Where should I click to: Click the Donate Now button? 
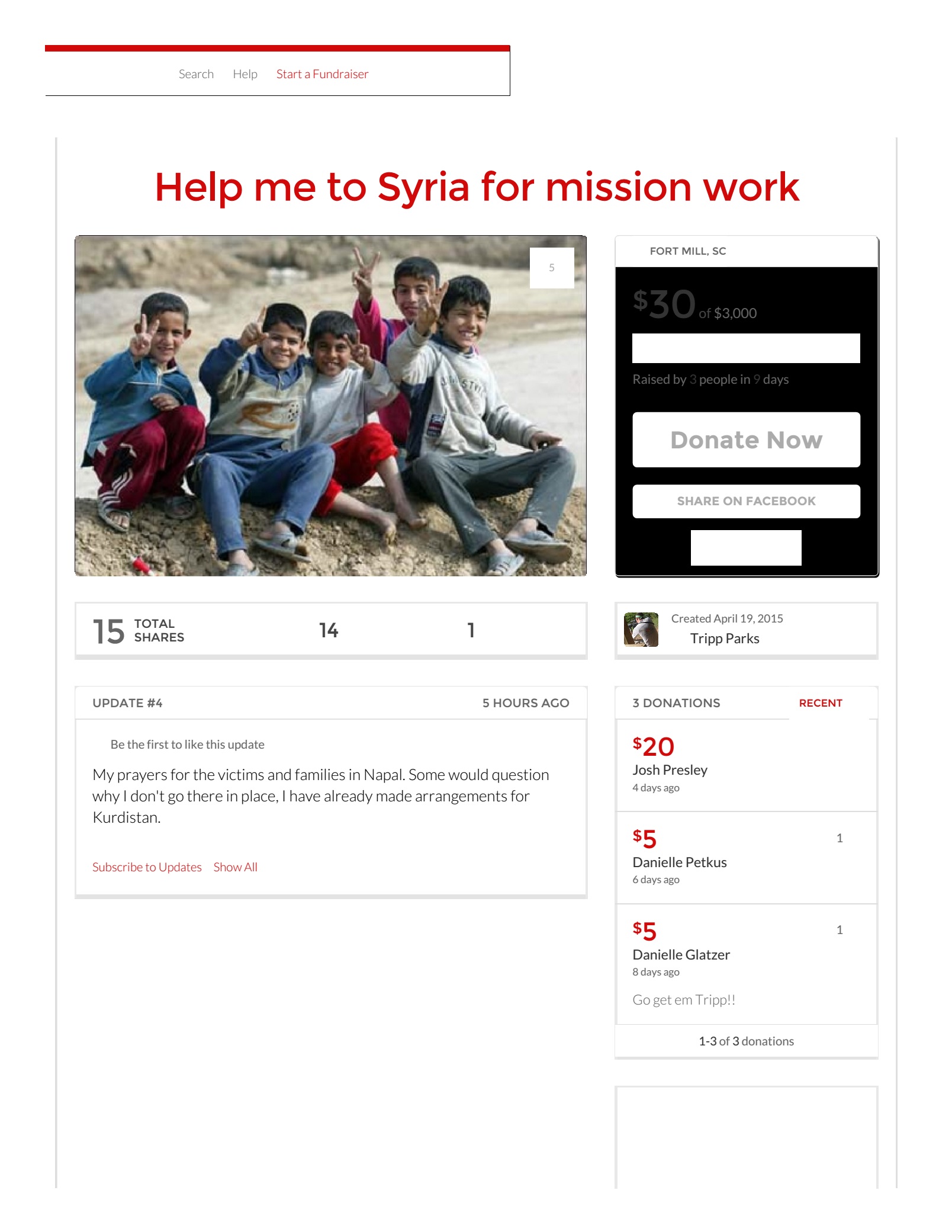[x=746, y=439]
